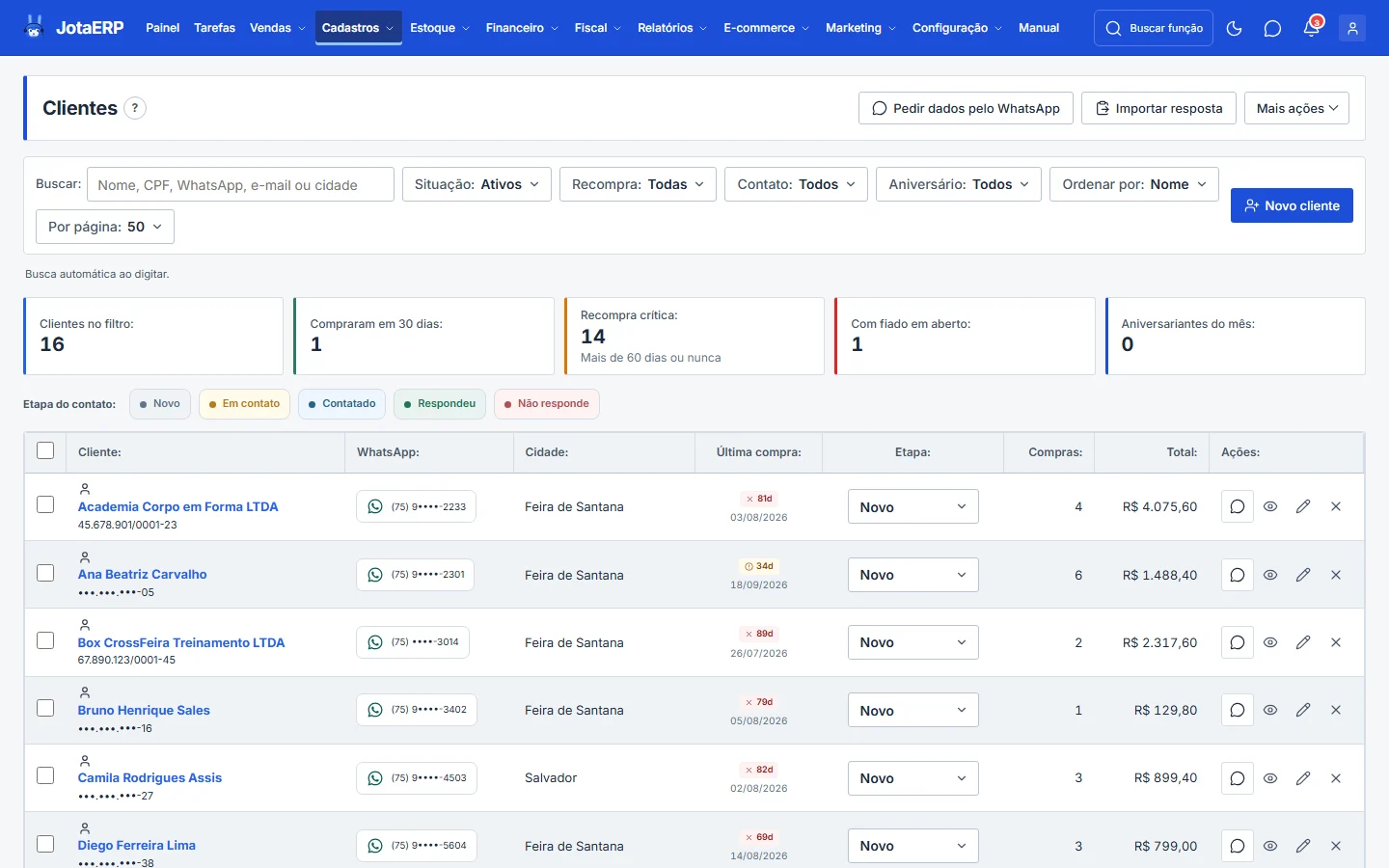Open the Buscar função search box
Viewport: 1389px width, 868px height.
tap(1154, 28)
